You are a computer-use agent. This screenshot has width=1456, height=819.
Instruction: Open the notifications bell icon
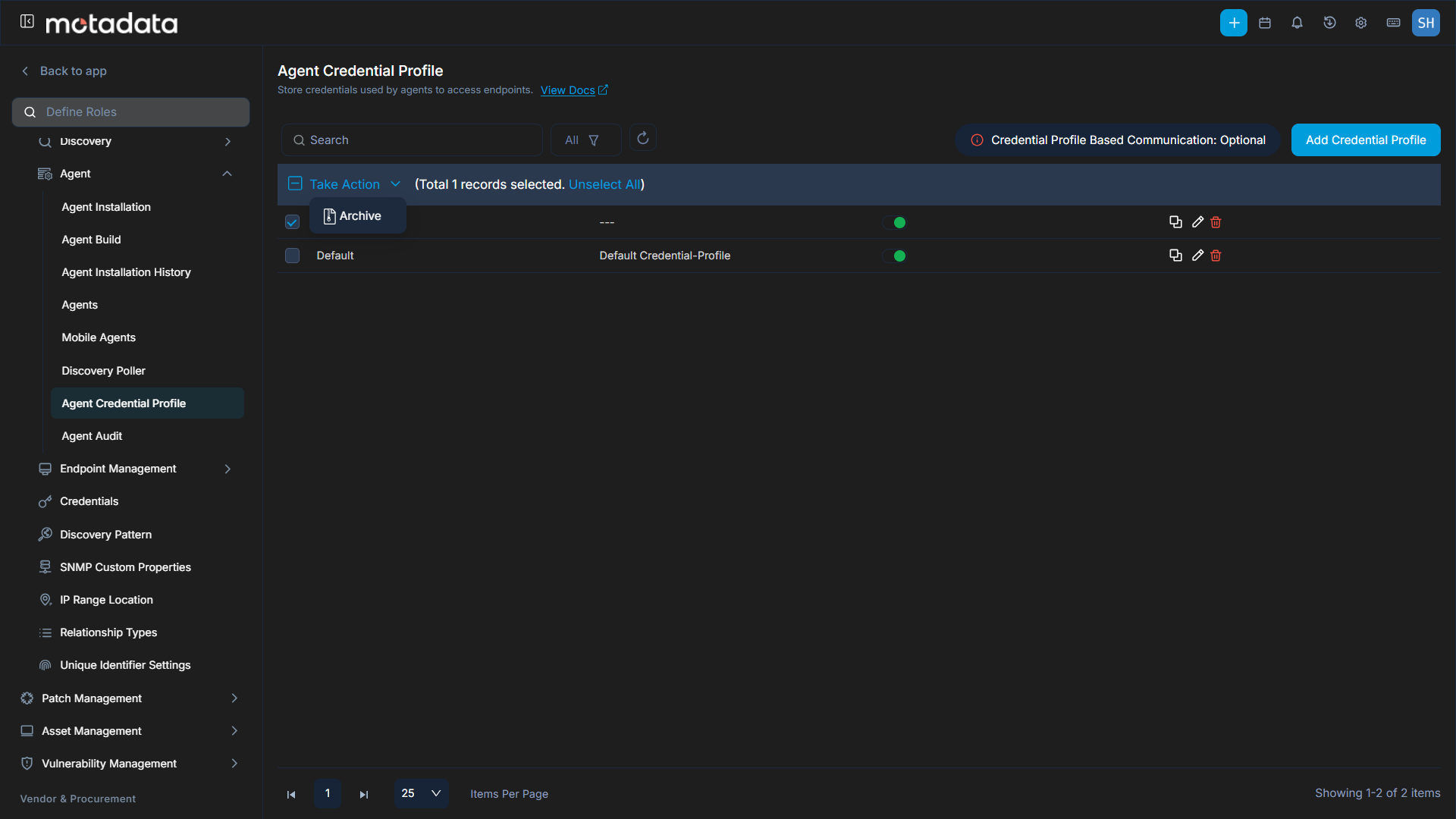(x=1297, y=23)
